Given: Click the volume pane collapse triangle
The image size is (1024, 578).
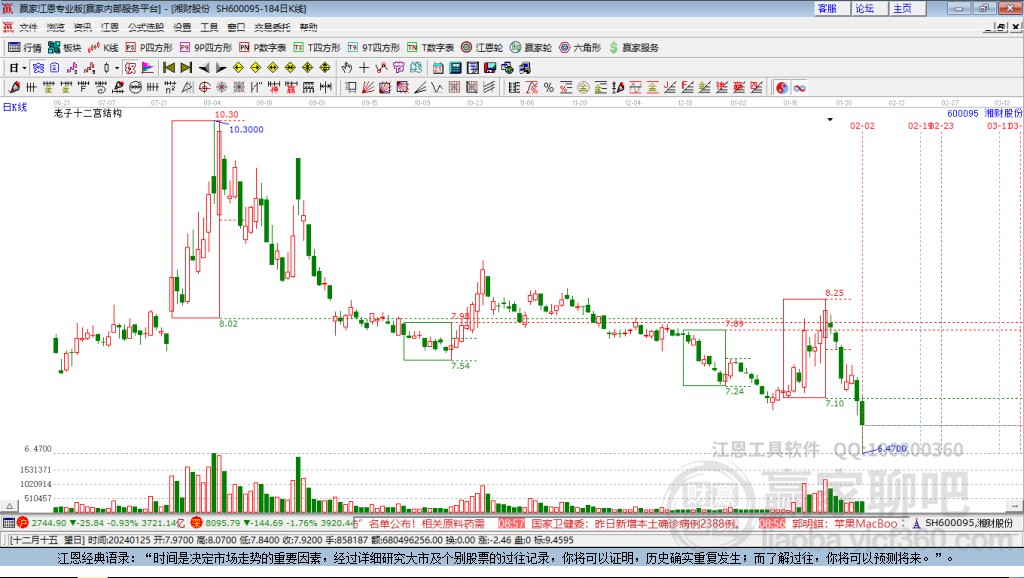Looking at the screenshot, I should pyautogui.click(x=10, y=506).
